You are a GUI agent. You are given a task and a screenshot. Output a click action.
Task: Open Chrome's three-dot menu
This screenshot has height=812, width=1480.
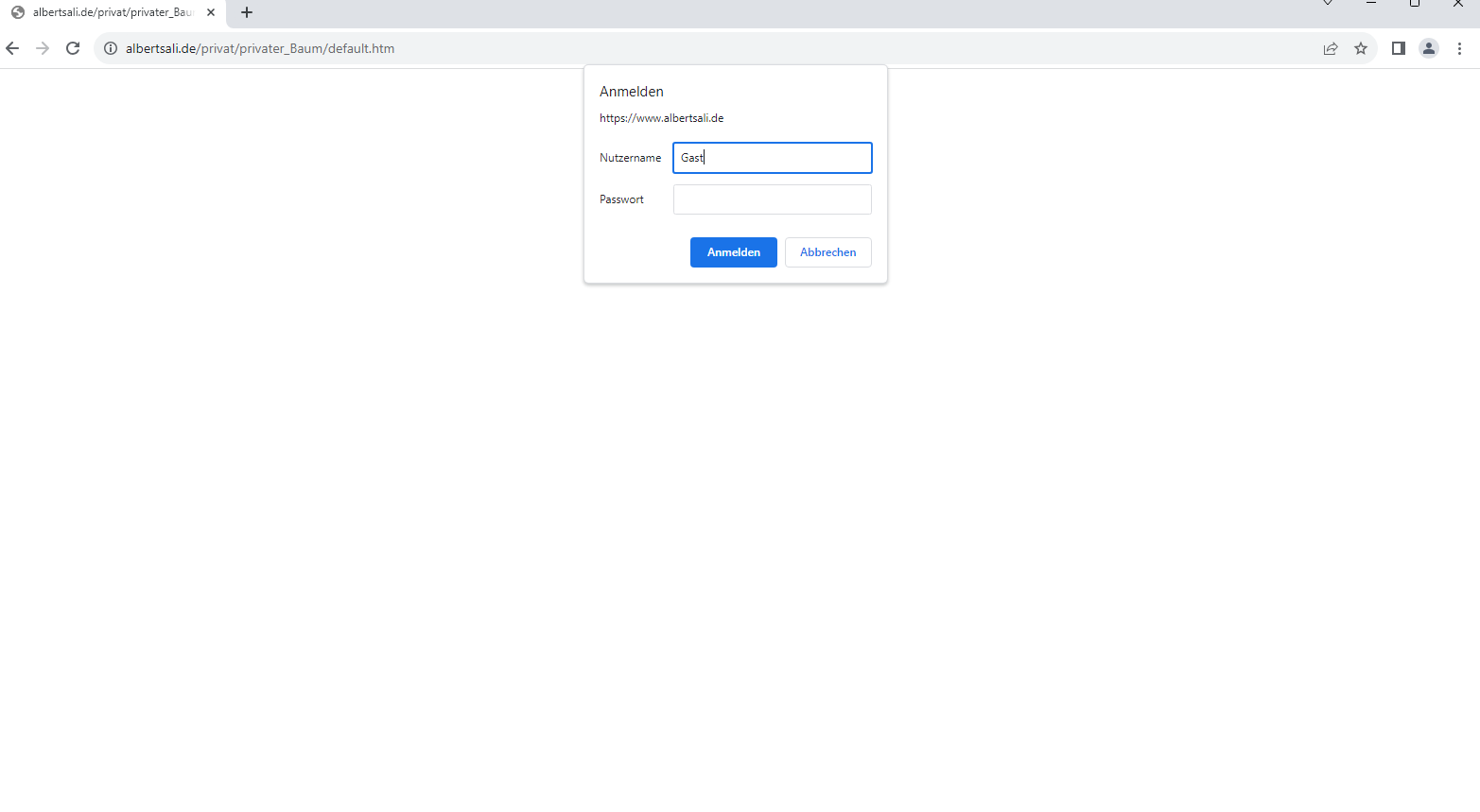coord(1459,48)
